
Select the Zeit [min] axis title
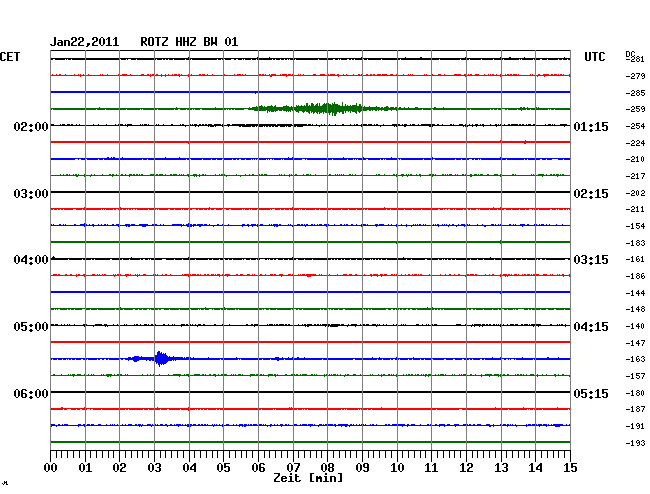coord(308,478)
